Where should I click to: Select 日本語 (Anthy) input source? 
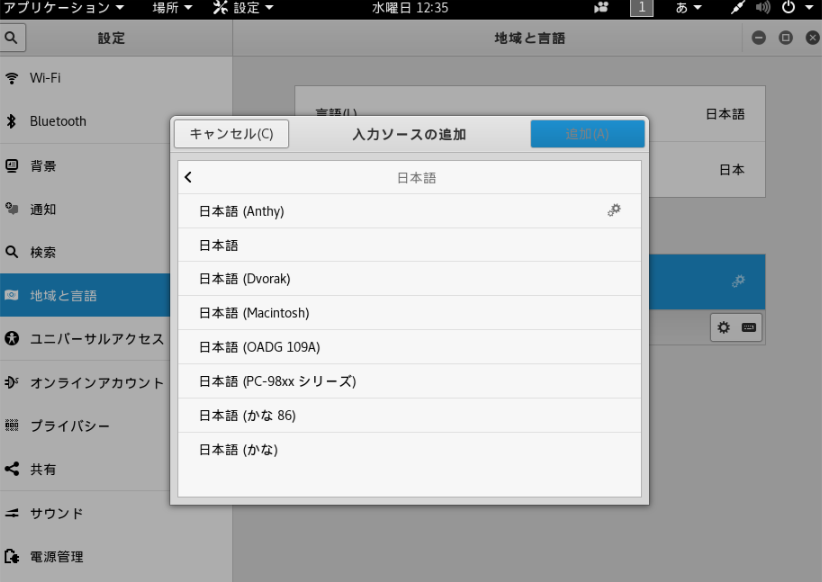(x=409, y=211)
